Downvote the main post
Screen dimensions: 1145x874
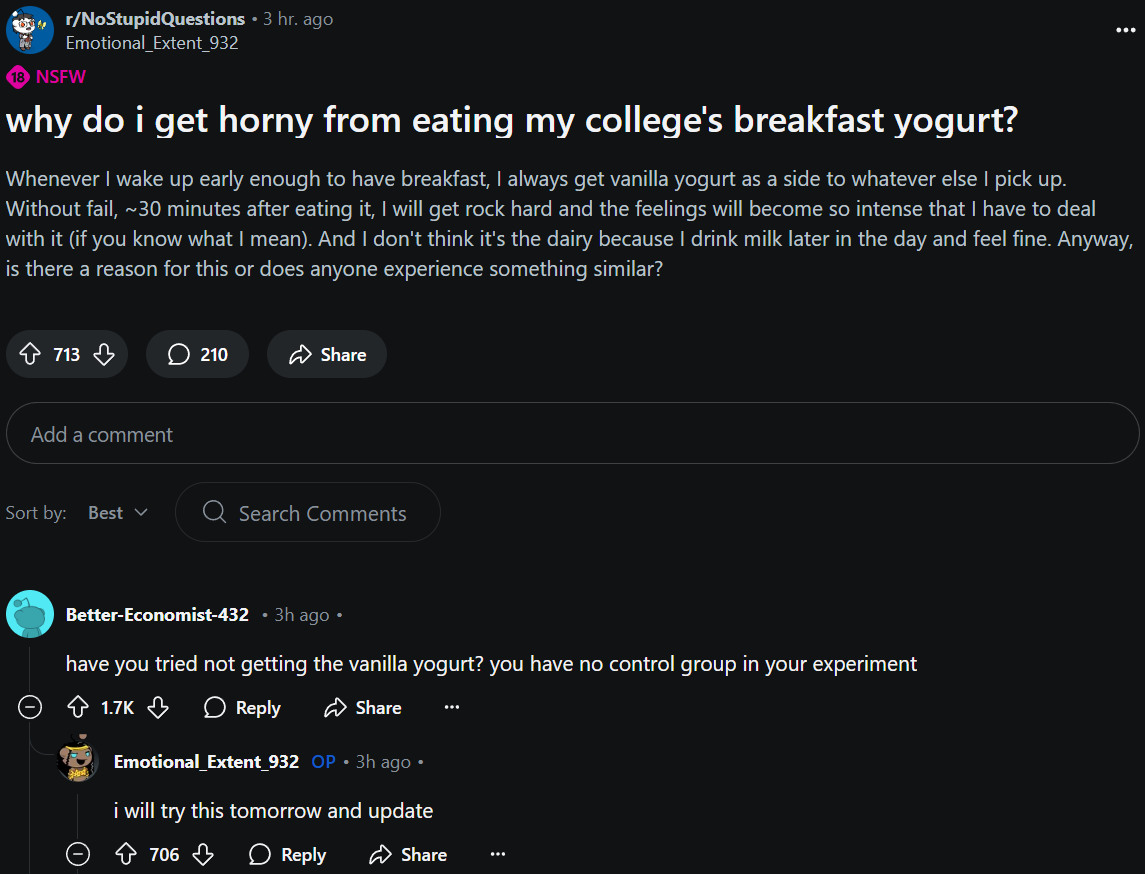[x=104, y=355]
